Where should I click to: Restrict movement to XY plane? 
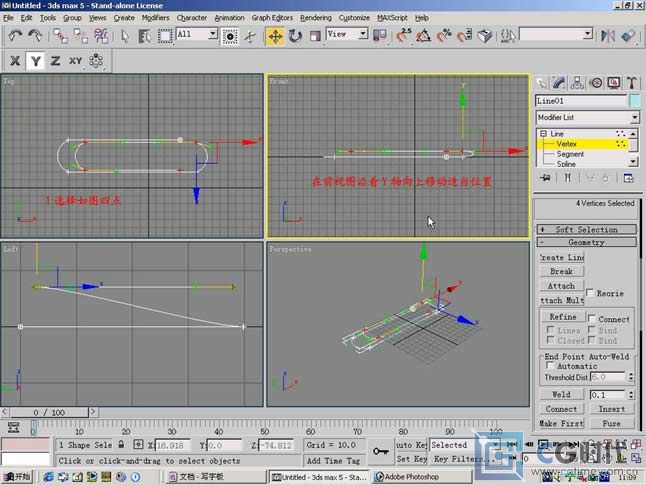pyautogui.click(x=75, y=61)
